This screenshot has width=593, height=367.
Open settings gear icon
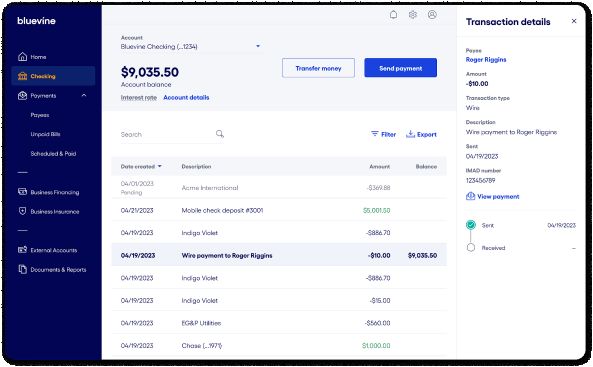413,15
